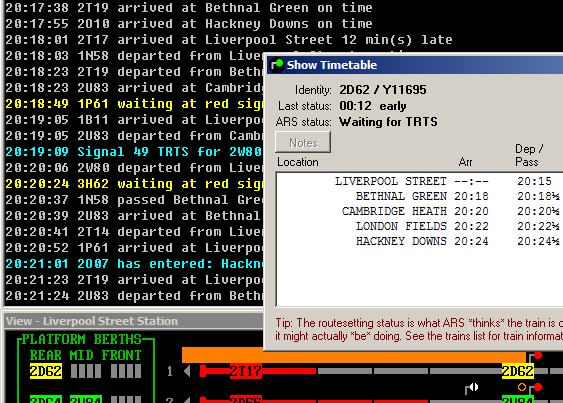Click the red platform 1 starting signal
This screenshot has width=563, height=403.
point(538,356)
